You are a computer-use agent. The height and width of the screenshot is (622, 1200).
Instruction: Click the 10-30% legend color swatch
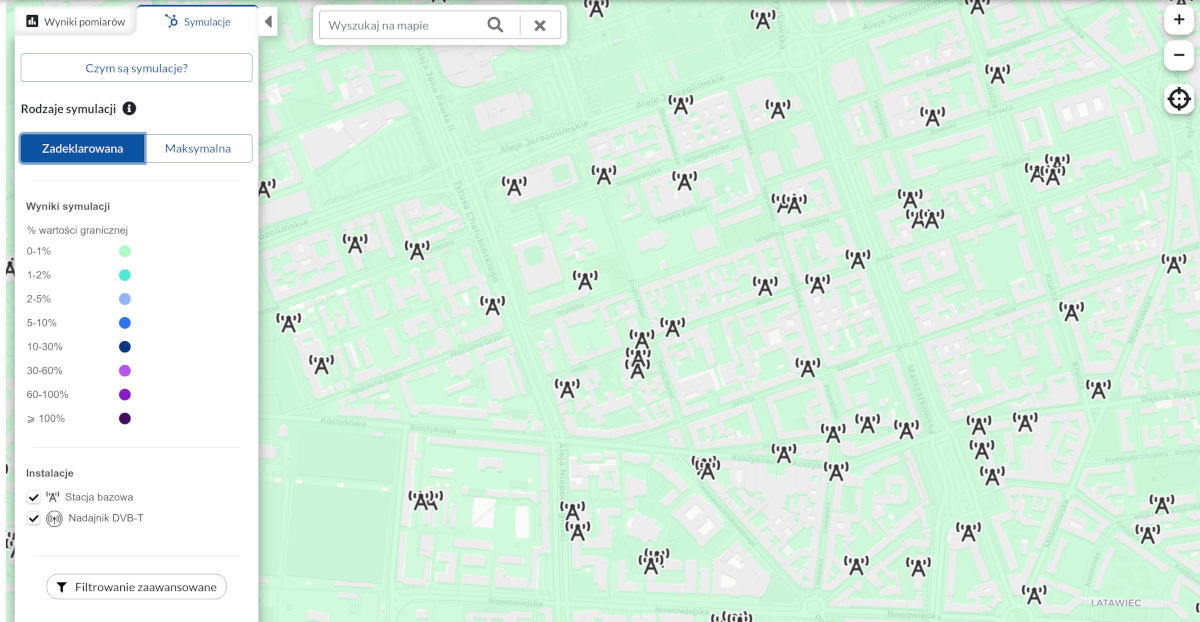[x=125, y=347]
